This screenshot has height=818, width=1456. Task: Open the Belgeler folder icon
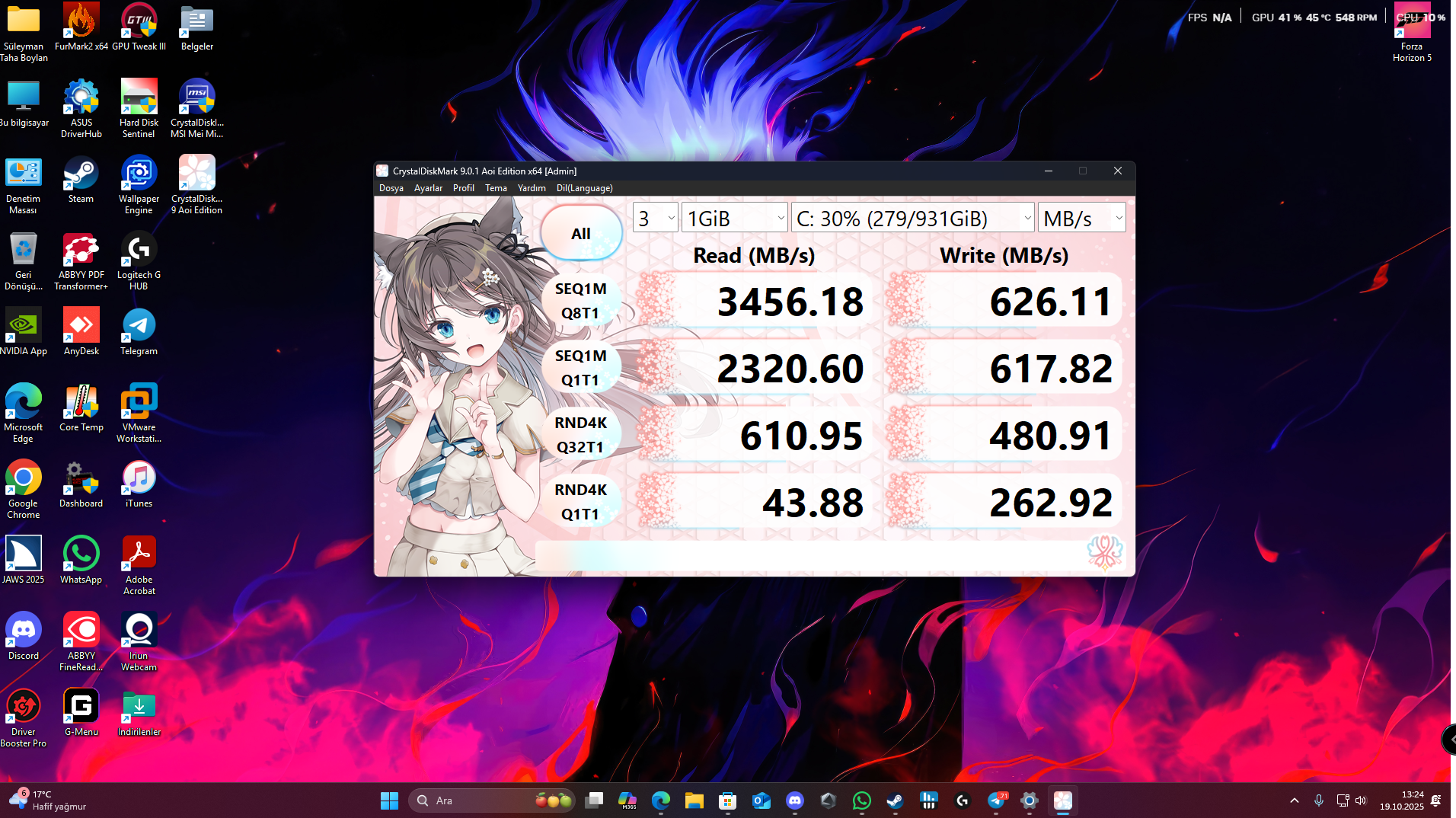pyautogui.click(x=196, y=27)
